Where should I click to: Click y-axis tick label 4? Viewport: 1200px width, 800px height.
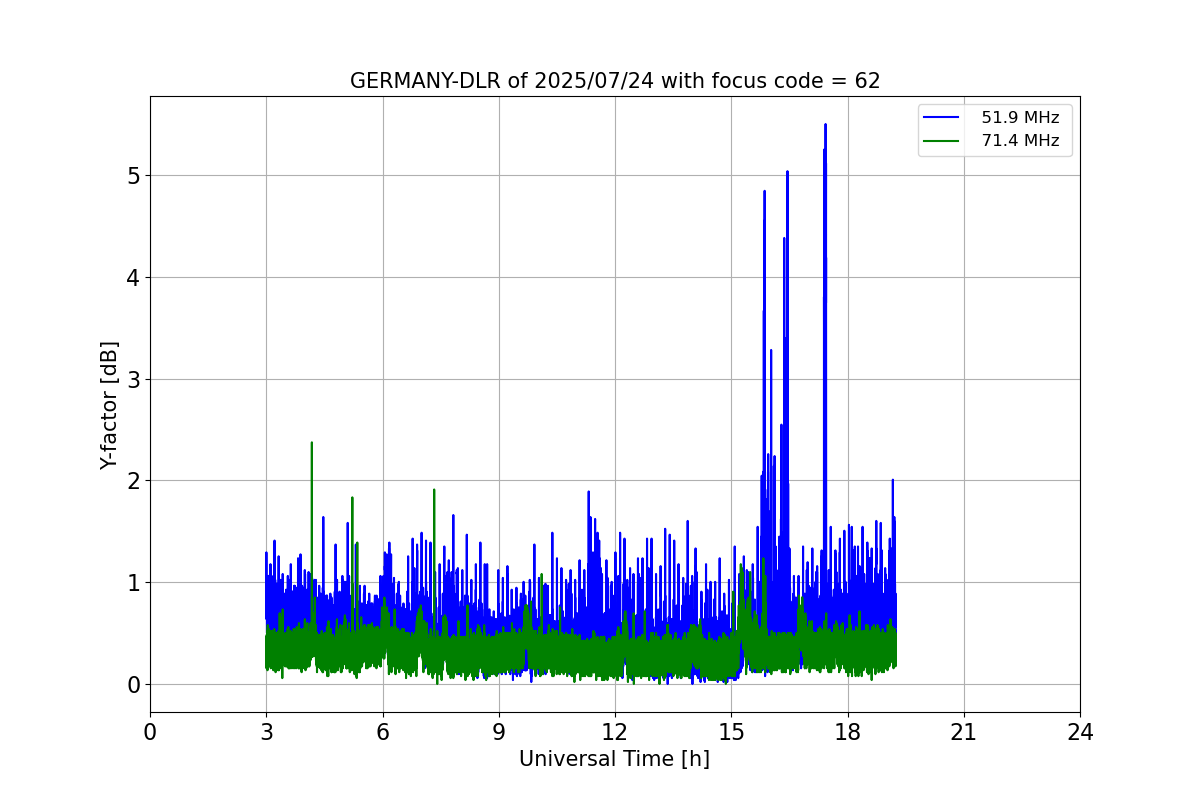coord(134,278)
